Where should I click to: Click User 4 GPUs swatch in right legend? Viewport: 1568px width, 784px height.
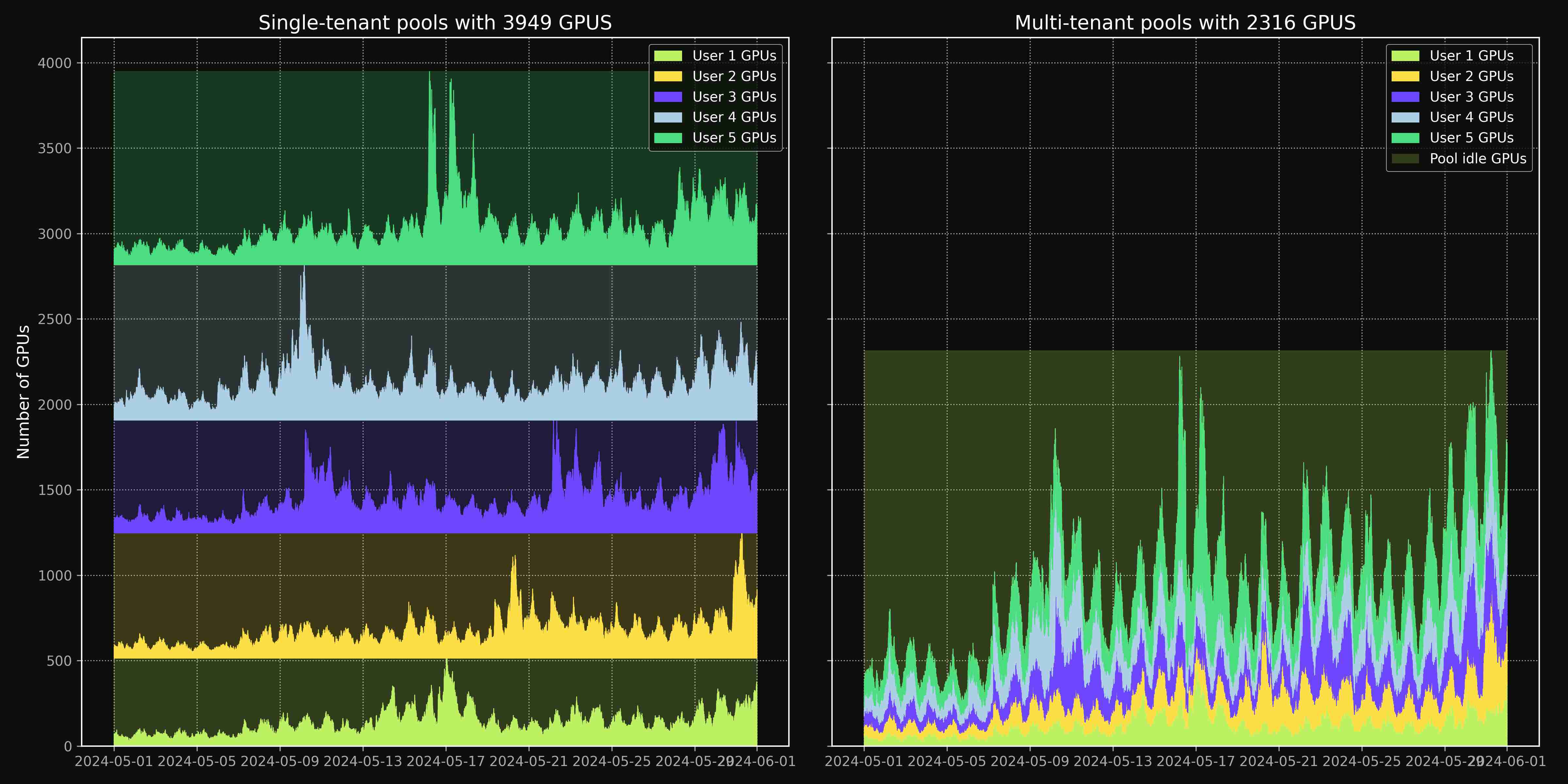click(x=1405, y=117)
